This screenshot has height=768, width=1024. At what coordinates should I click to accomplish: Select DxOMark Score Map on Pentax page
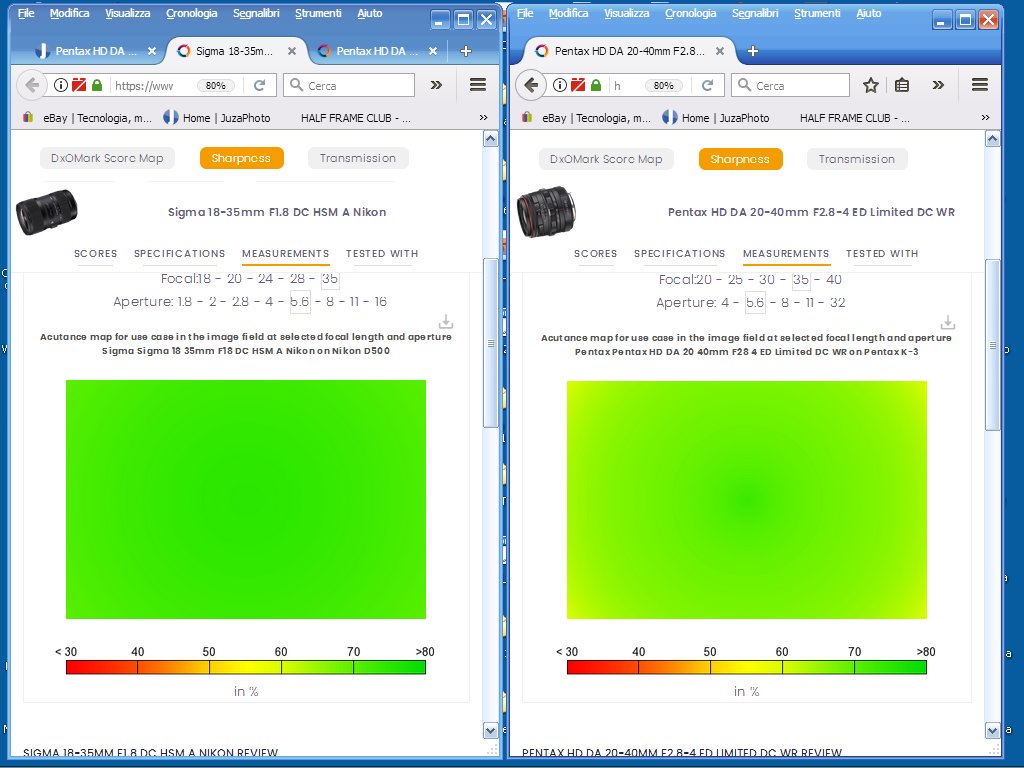(x=606, y=159)
